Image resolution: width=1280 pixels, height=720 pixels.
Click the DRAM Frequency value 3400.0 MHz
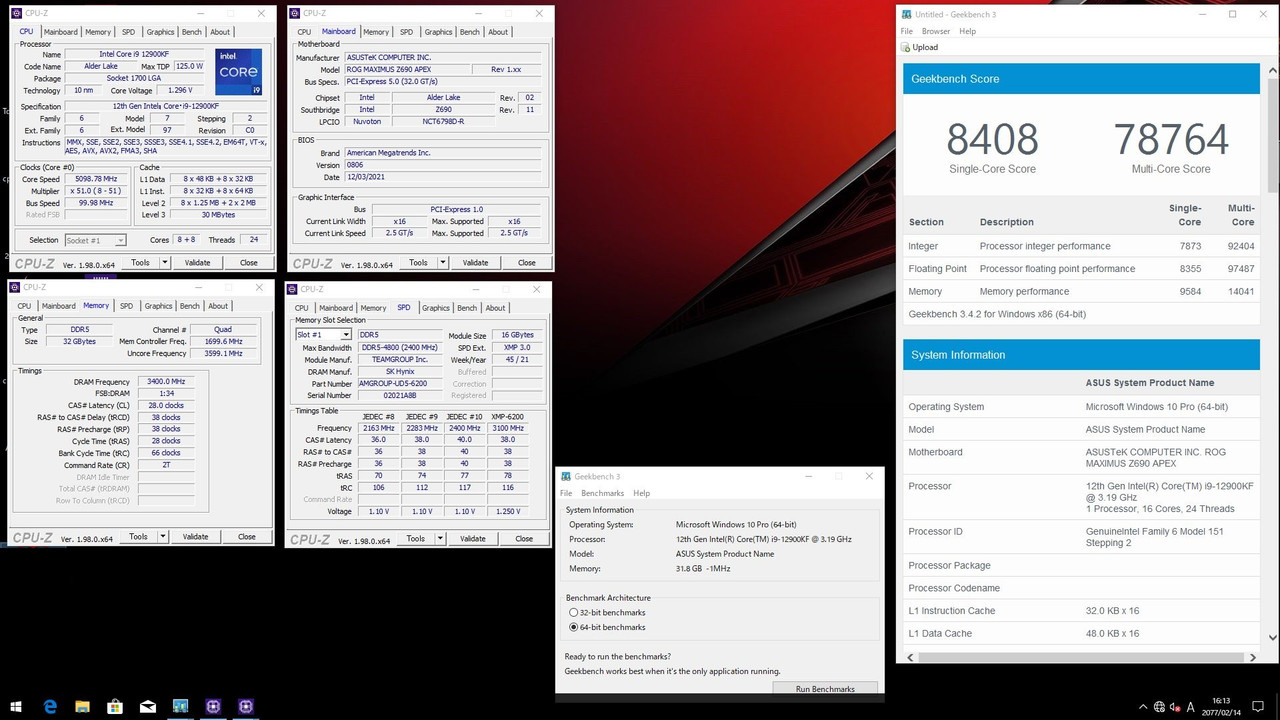pos(165,381)
